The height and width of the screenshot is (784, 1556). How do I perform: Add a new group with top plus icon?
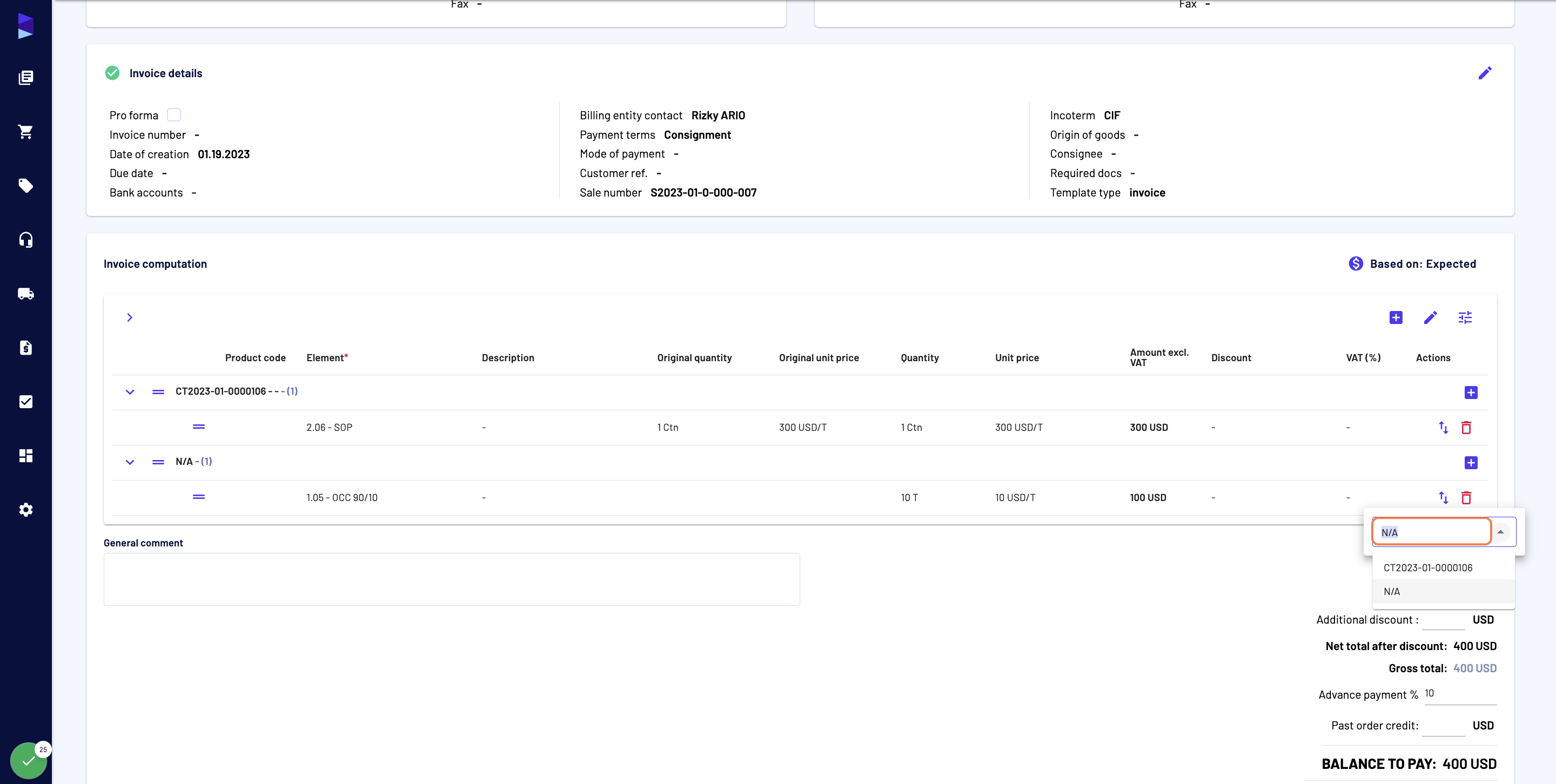point(1396,317)
